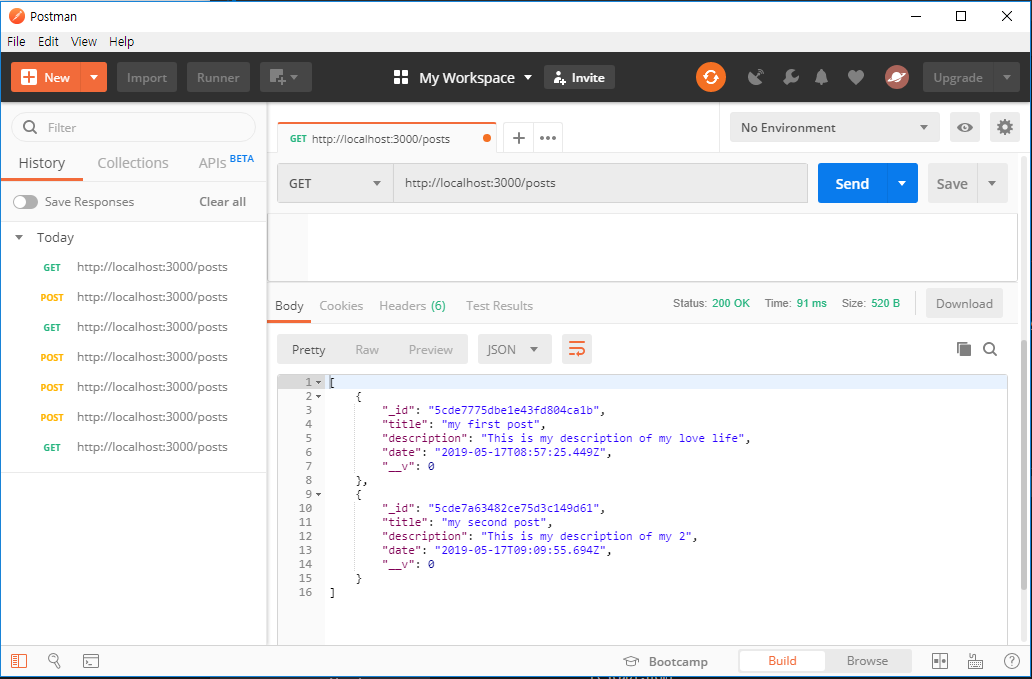
Task: Click the sync status icon
Action: pos(711,77)
